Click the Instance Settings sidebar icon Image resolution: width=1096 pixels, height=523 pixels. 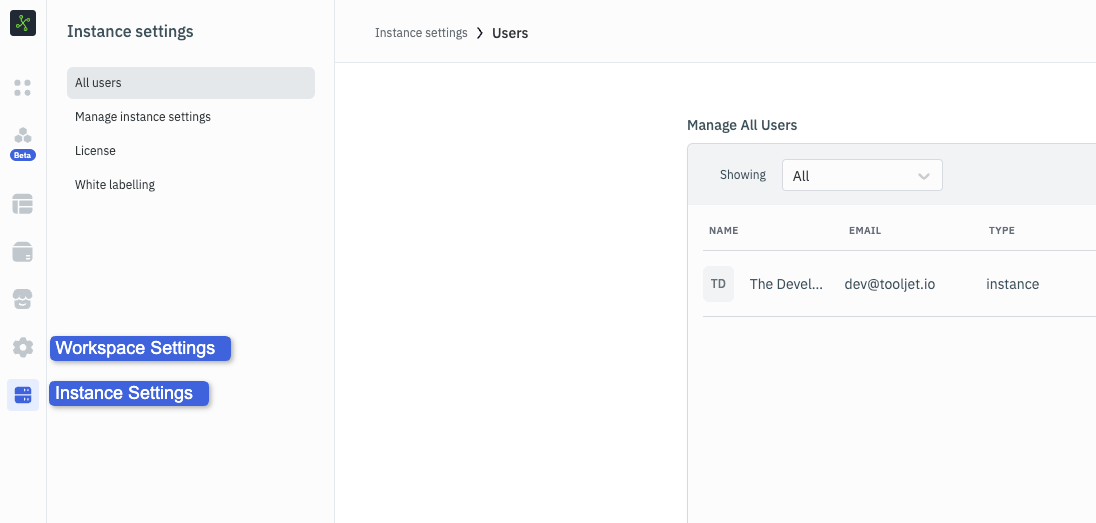tap(23, 395)
